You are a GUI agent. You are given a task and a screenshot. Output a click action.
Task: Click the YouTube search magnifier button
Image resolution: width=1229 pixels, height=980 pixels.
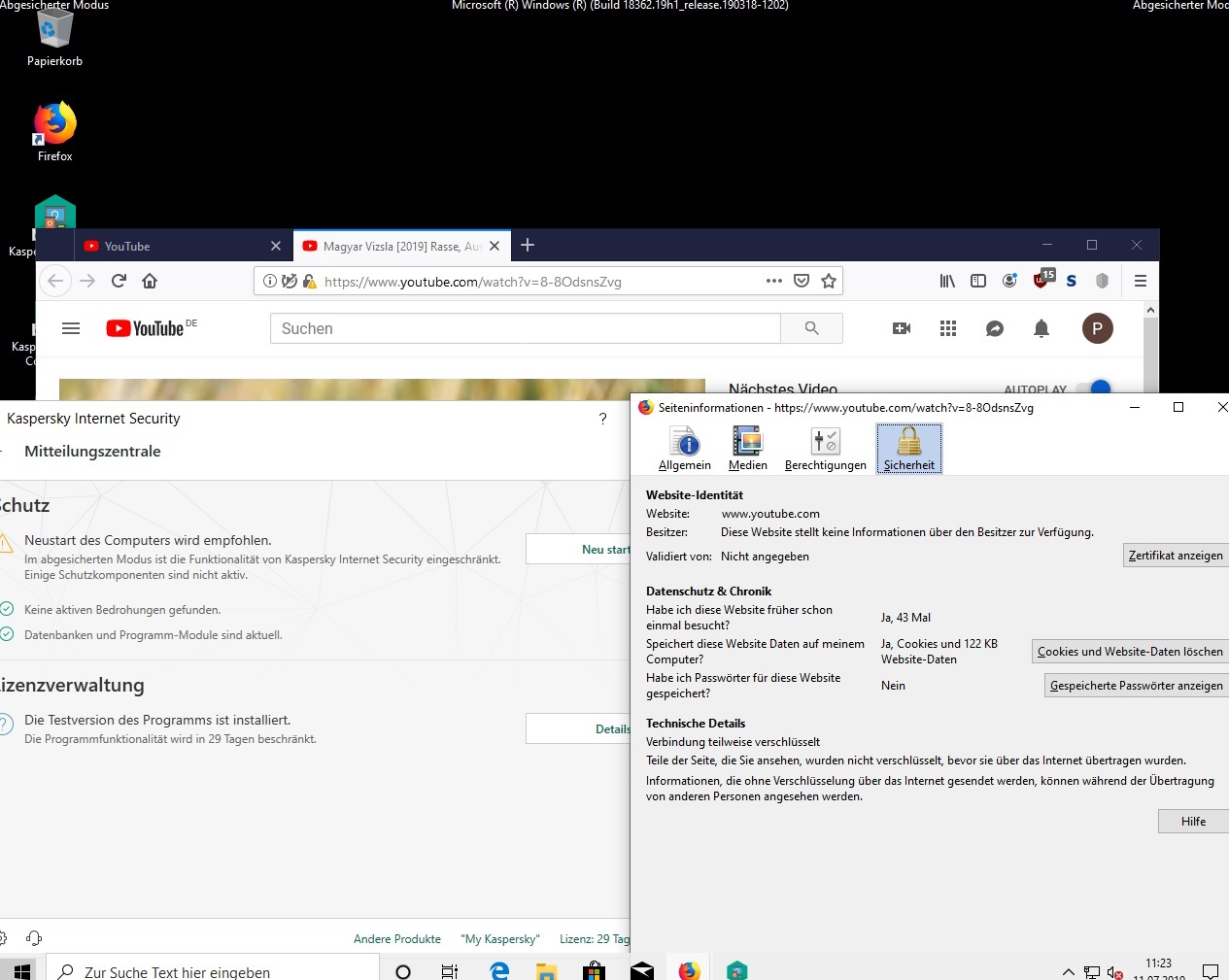pyautogui.click(x=811, y=328)
